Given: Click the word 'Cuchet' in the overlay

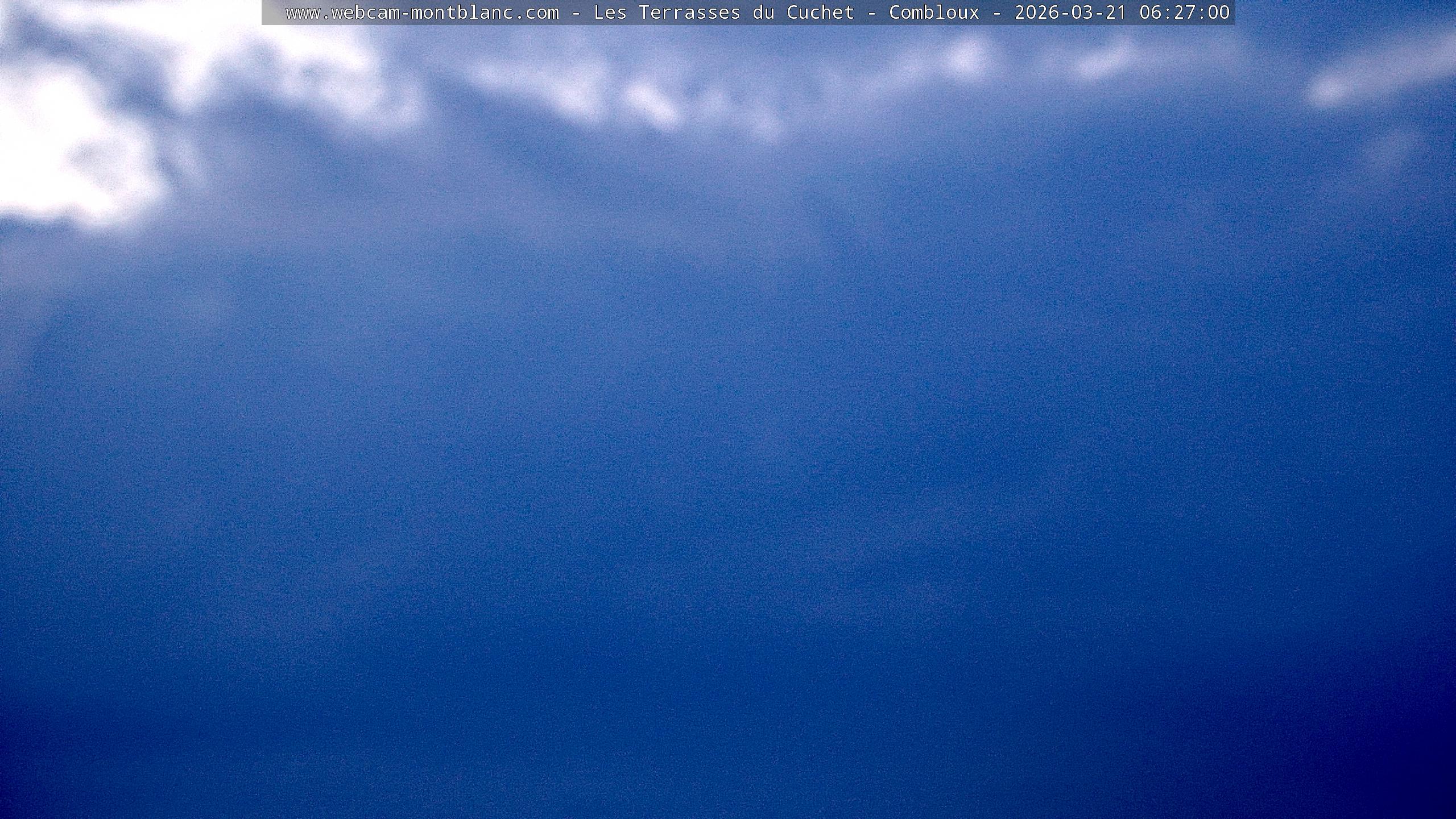Looking at the screenshot, I should 820,13.
